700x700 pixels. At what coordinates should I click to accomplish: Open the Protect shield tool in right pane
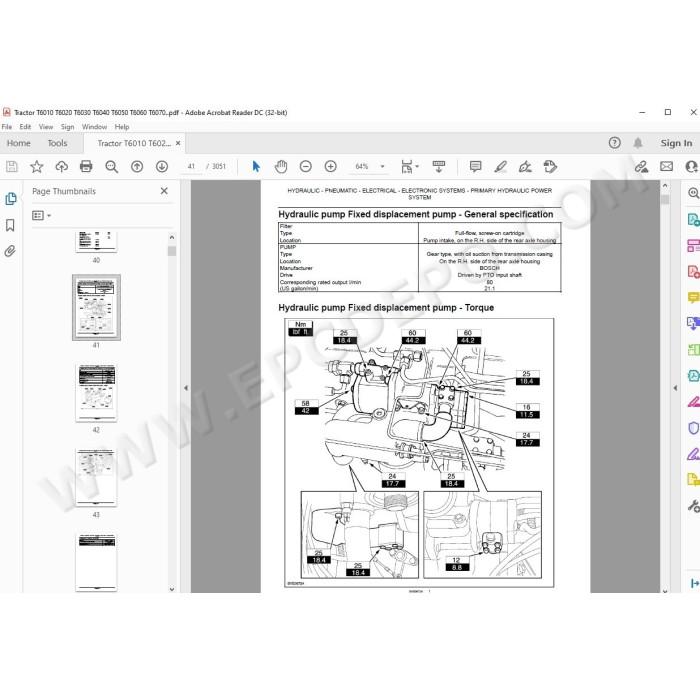[693, 428]
